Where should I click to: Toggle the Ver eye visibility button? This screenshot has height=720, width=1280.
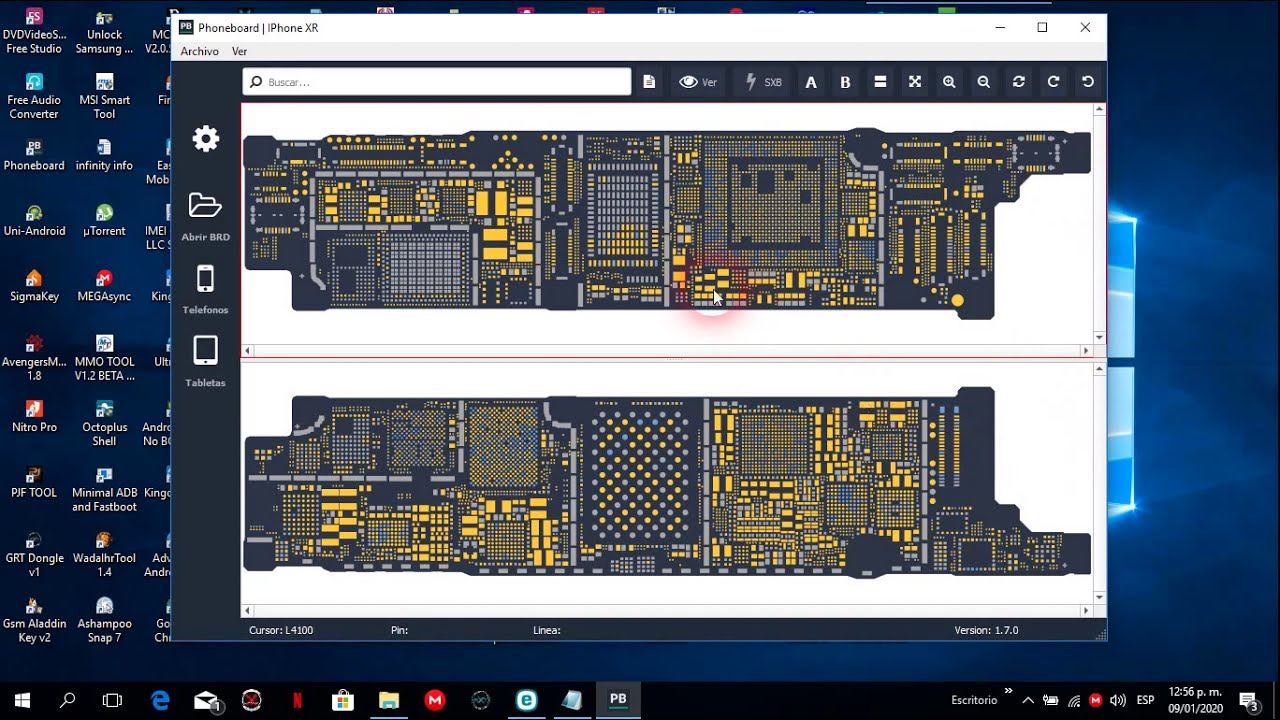pyautogui.click(x=698, y=82)
